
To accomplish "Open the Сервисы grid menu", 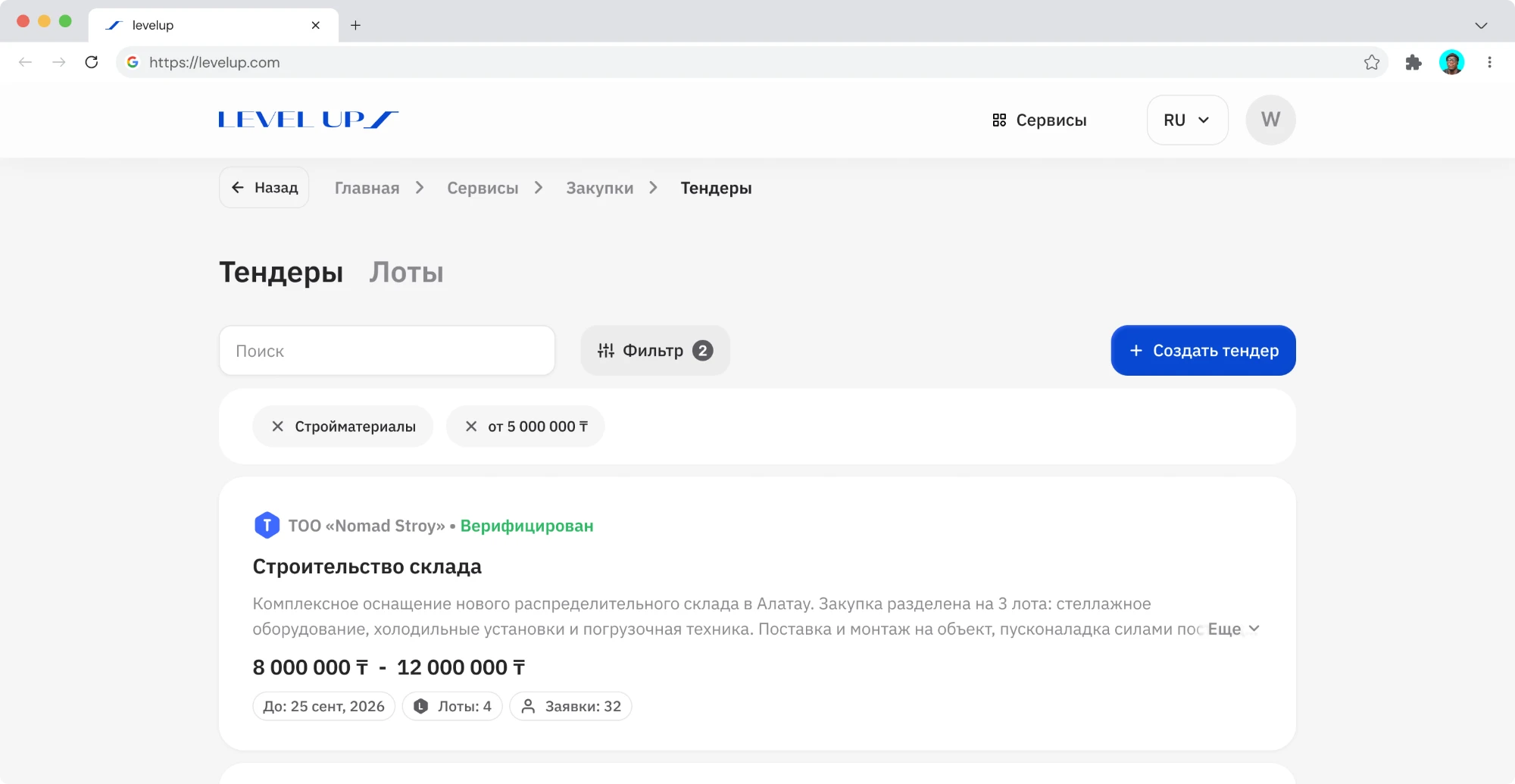I will 1039,120.
